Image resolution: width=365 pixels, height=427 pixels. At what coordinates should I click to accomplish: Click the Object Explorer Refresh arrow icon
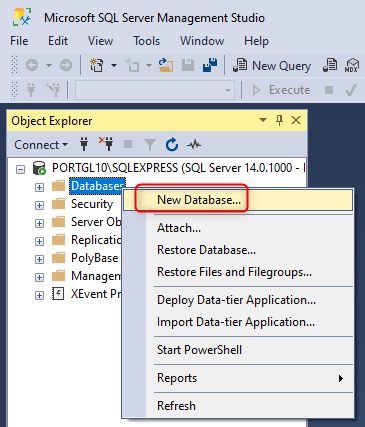172,145
